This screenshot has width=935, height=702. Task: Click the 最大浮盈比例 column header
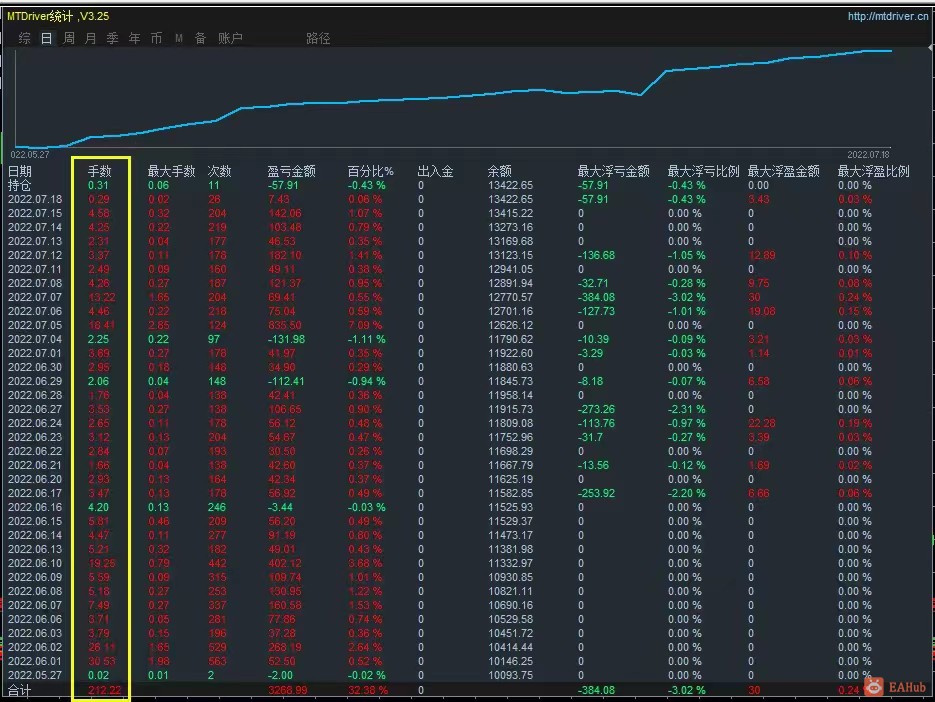coord(874,171)
